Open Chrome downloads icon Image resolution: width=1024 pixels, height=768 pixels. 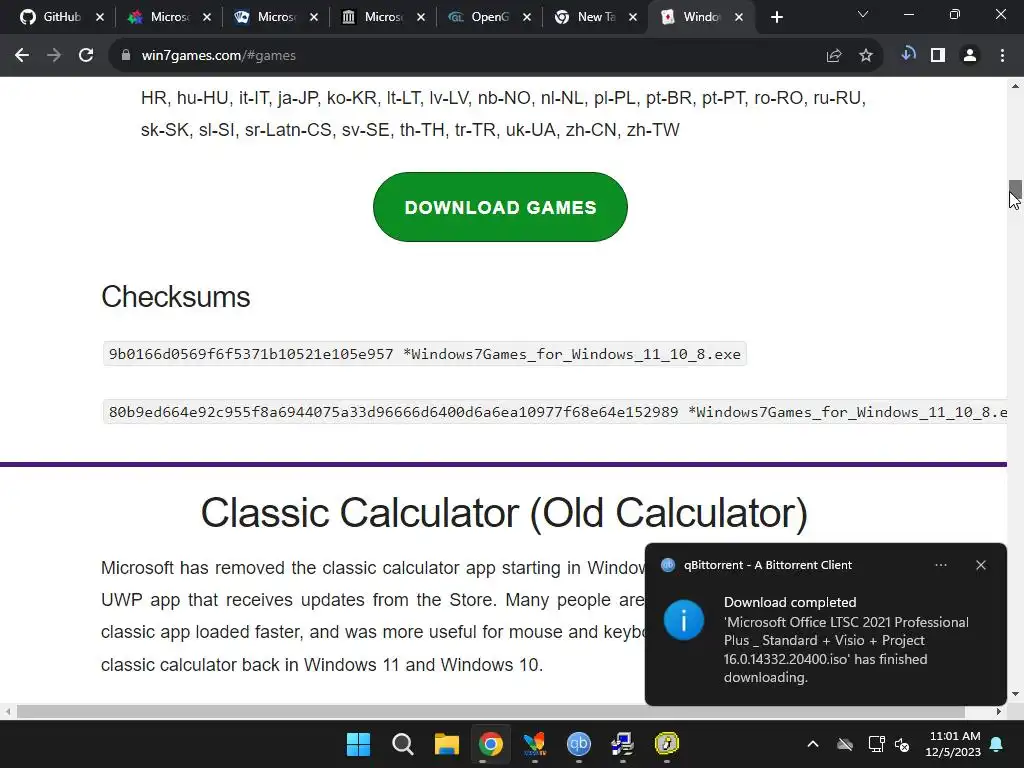point(908,55)
